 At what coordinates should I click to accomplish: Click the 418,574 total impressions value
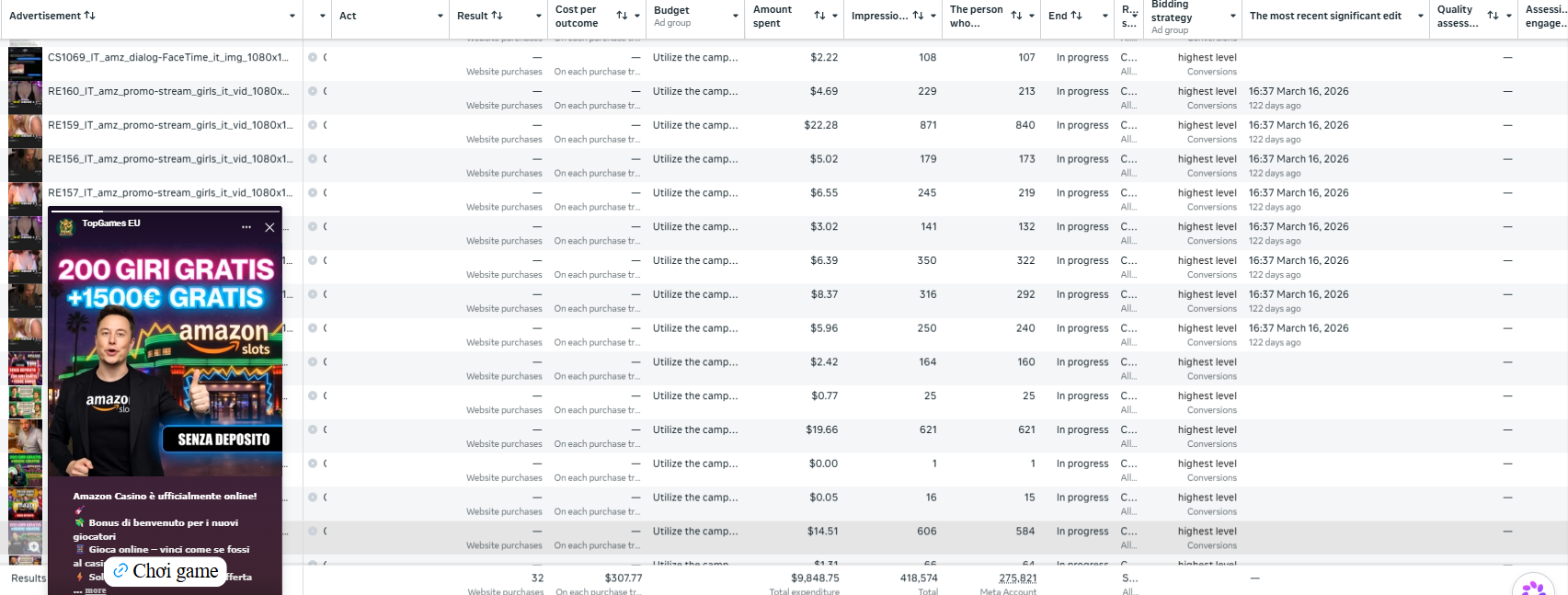coord(919,578)
